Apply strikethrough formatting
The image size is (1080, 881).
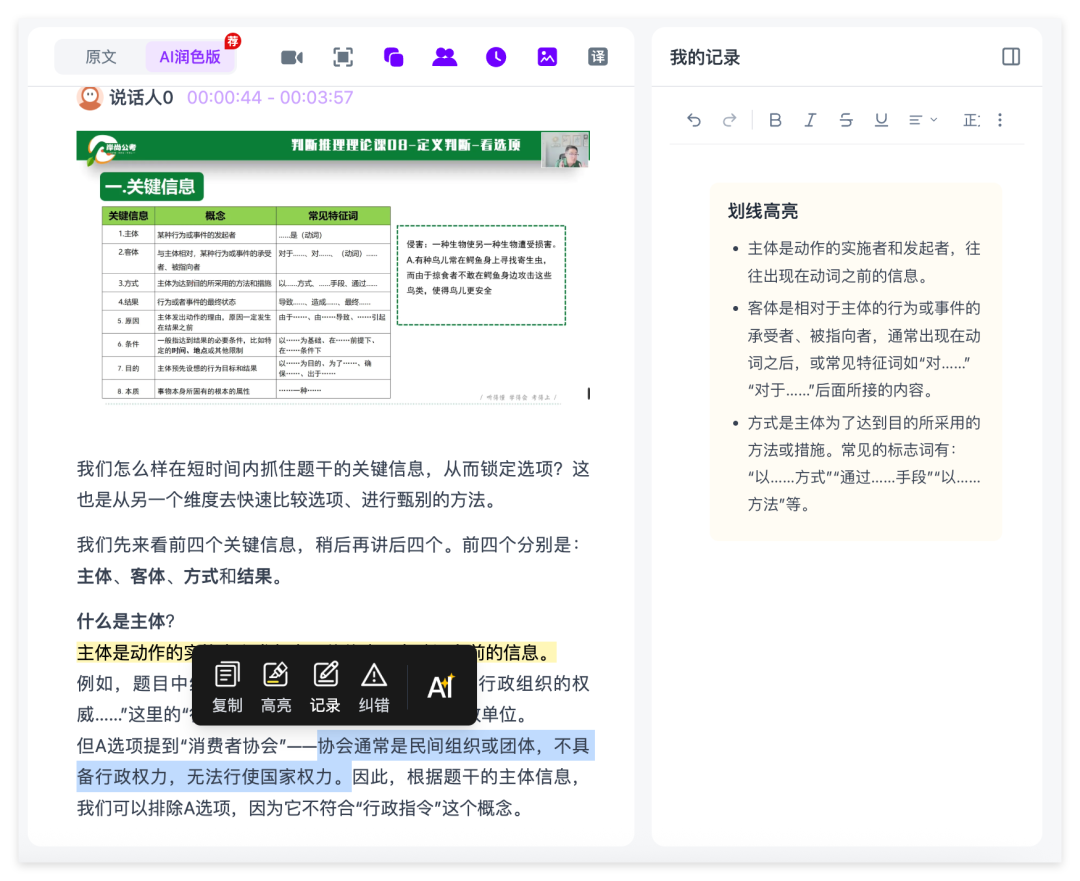tap(846, 121)
